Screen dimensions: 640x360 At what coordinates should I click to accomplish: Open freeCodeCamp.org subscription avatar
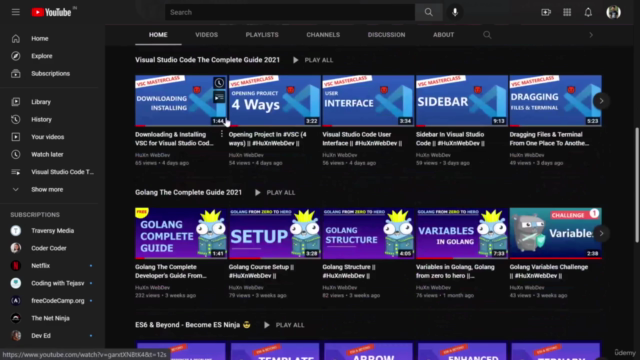click(x=16, y=301)
